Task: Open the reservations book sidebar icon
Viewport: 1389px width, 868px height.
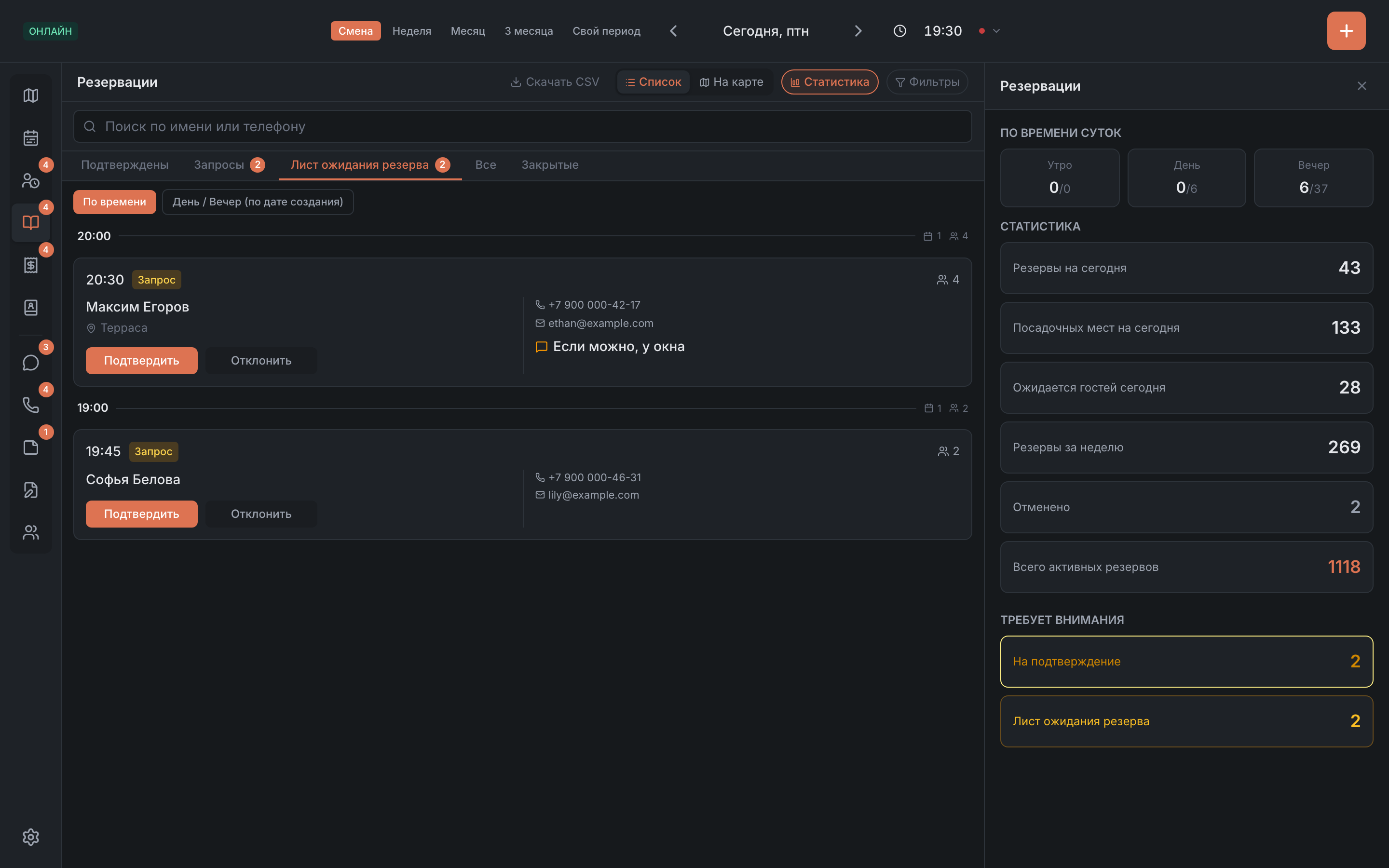Action: (x=30, y=223)
